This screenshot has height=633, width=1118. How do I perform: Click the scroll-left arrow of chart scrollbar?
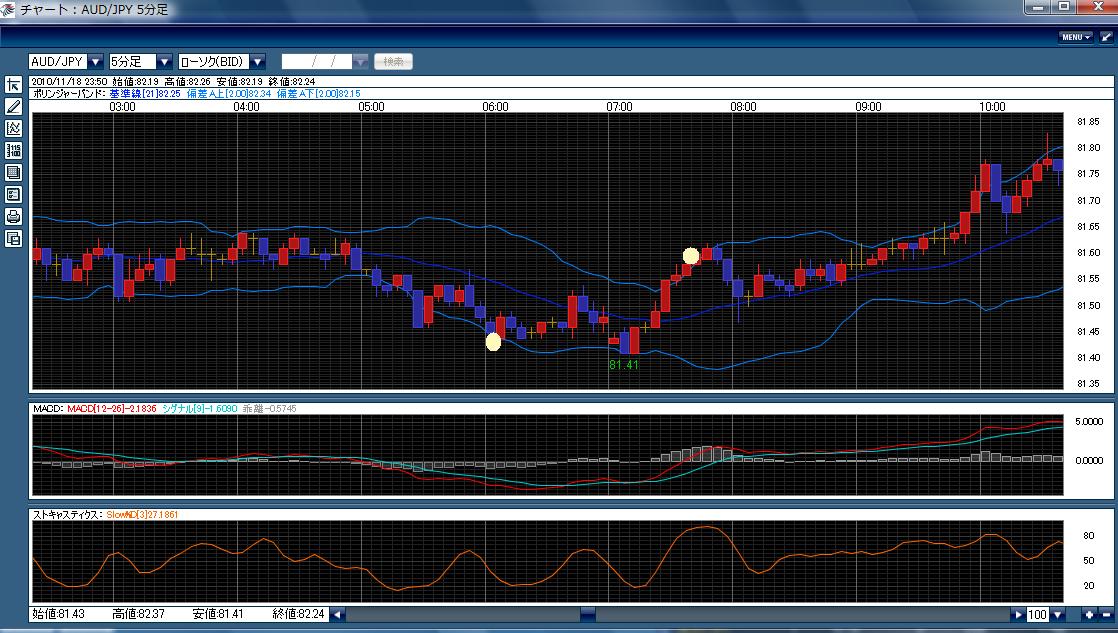[x=338, y=614]
